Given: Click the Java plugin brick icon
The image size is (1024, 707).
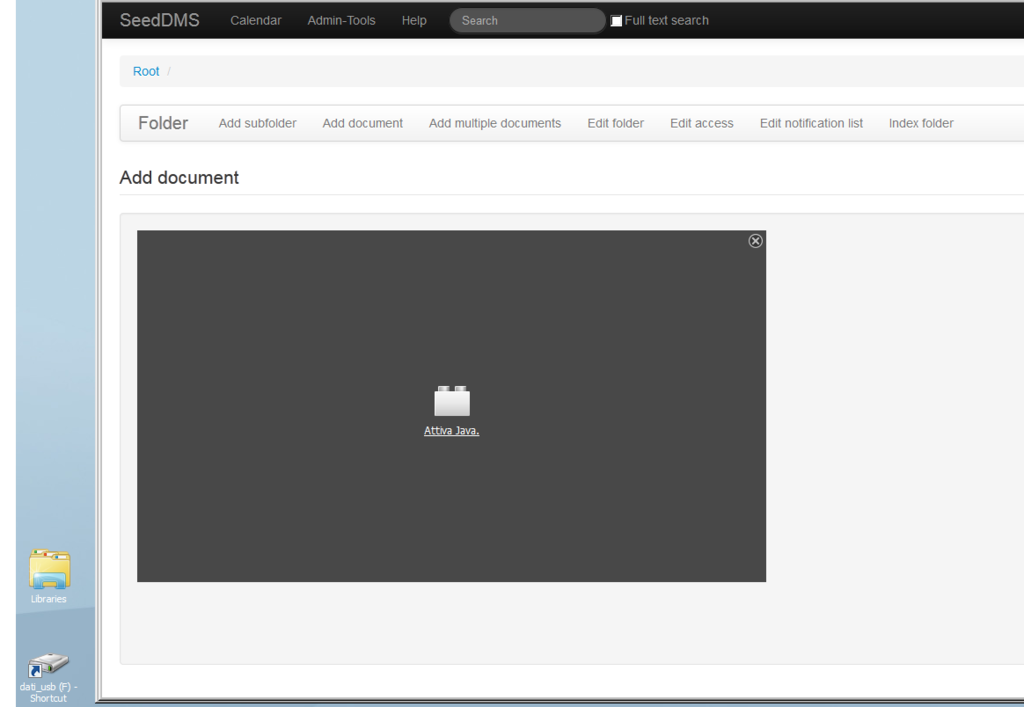Looking at the screenshot, I should tap(452, 401).
